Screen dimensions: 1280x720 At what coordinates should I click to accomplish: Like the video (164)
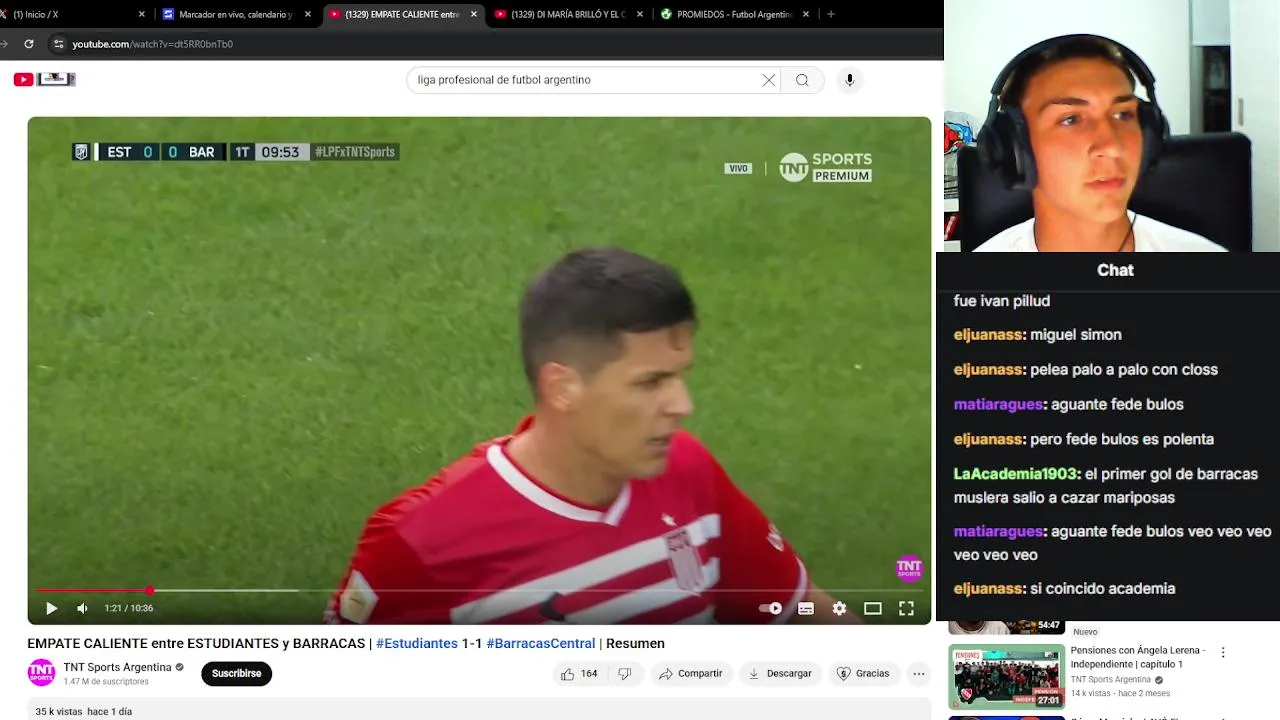pos(579,674)
